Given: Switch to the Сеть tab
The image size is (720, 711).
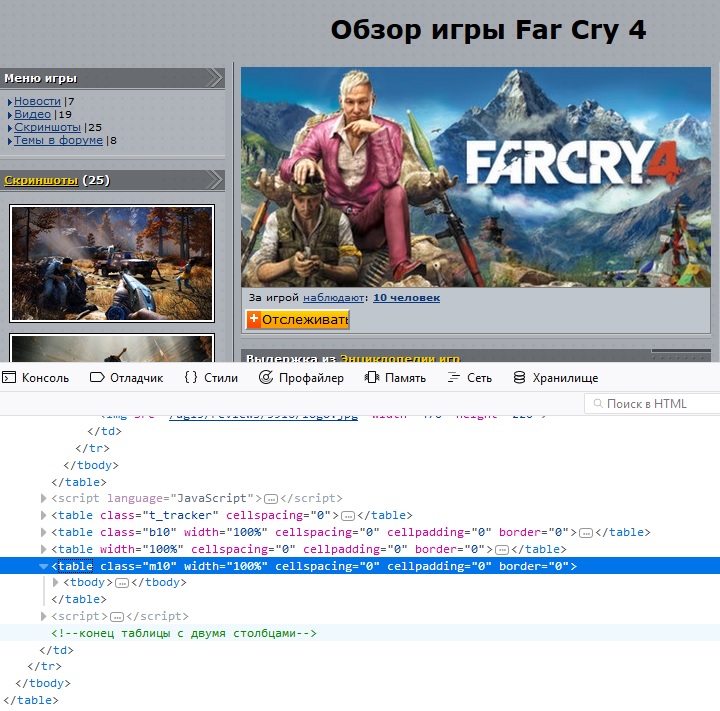Looking at the screenshot, I should (469, 378).
